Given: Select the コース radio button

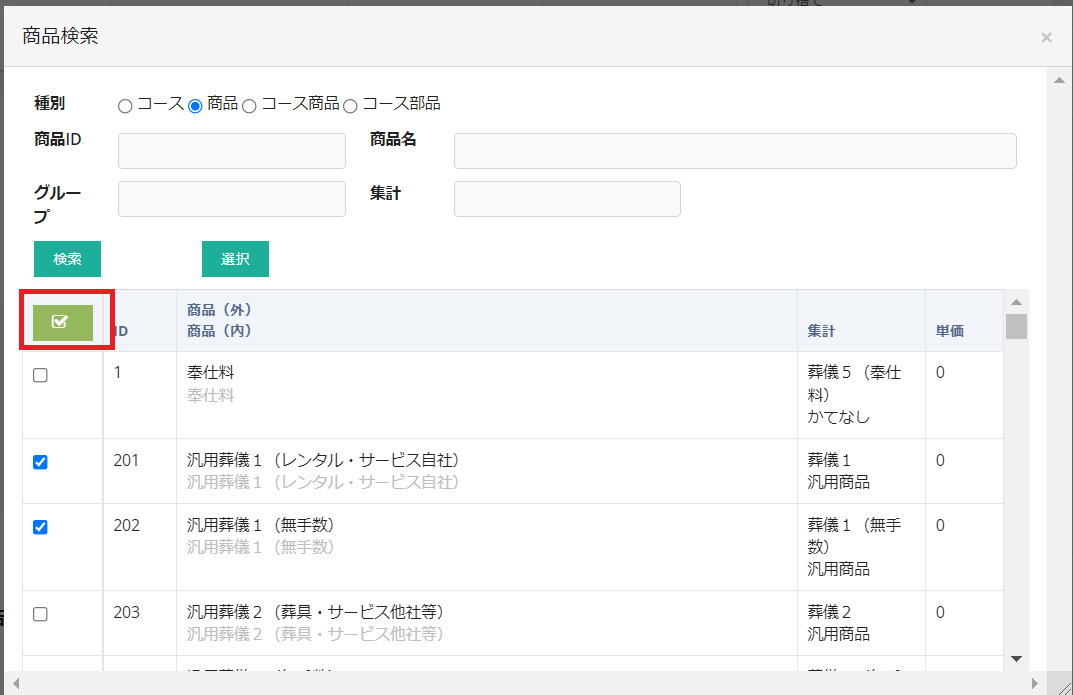Looking at the screenshot, I should 125,105.
